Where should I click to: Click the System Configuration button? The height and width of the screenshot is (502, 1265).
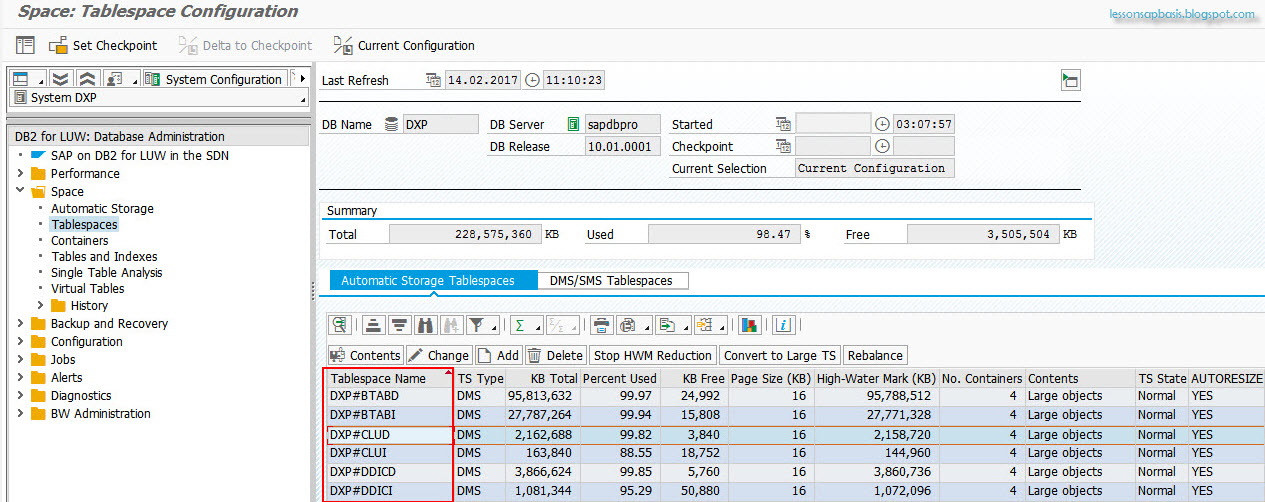pos(214,79)
